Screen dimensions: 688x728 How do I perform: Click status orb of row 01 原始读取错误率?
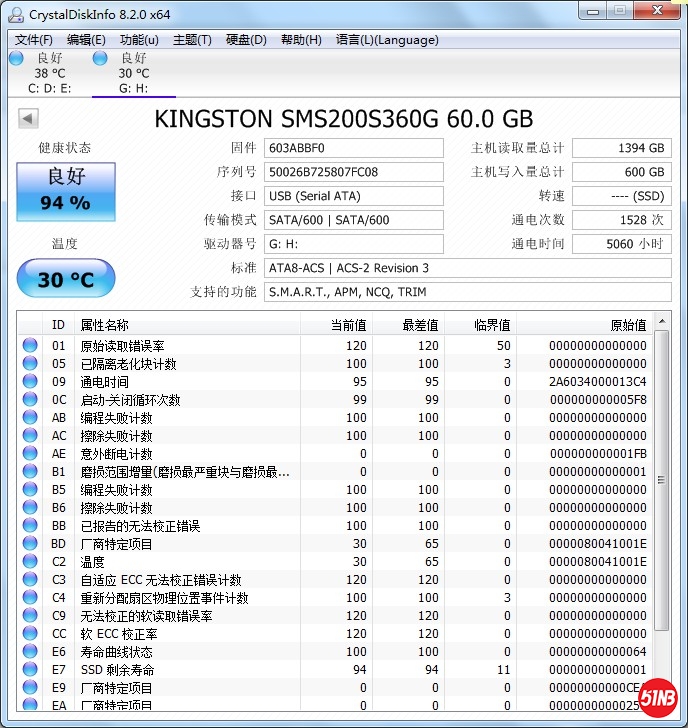pos(30,345)
